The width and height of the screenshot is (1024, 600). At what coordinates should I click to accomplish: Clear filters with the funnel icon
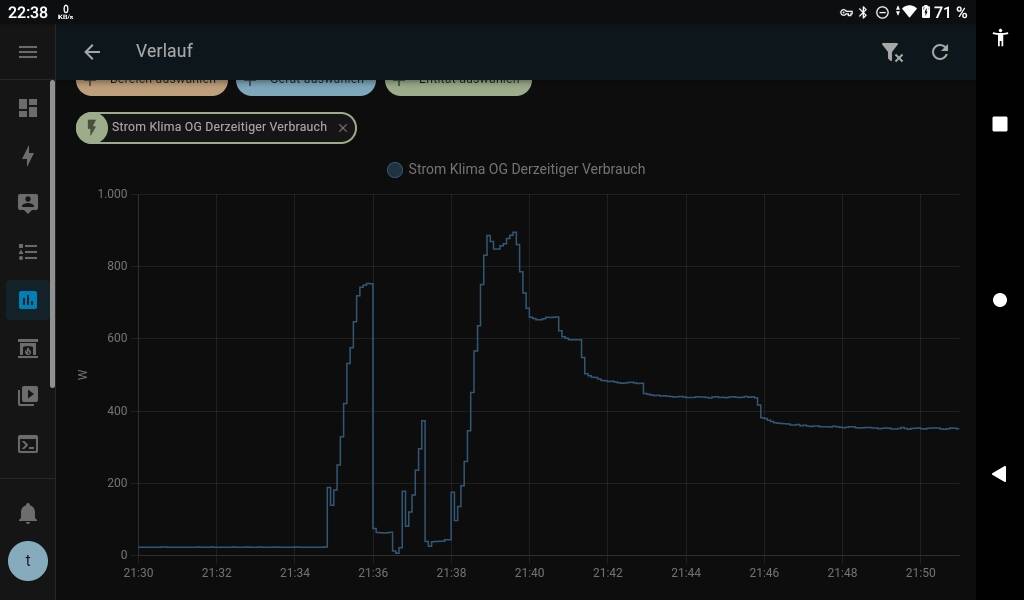click(x=891, y=52)
